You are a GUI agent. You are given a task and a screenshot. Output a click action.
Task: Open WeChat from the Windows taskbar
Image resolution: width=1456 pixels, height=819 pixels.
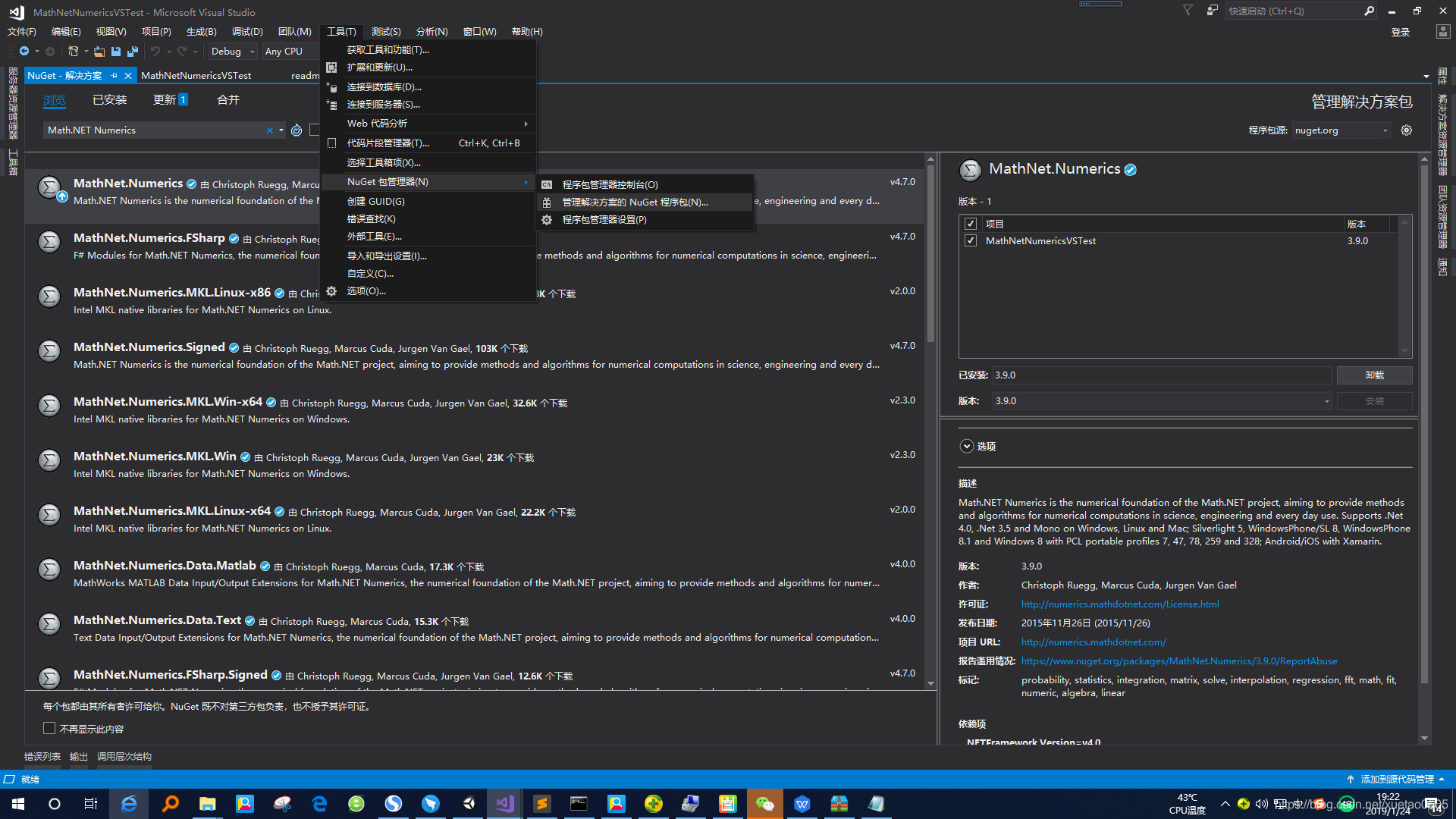(764, 804)
